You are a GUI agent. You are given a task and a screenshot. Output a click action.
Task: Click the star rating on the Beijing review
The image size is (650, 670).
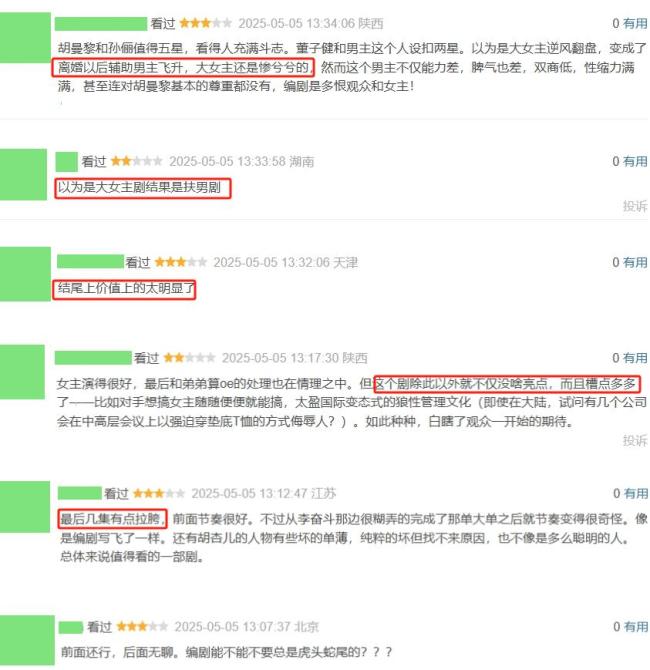142,627
